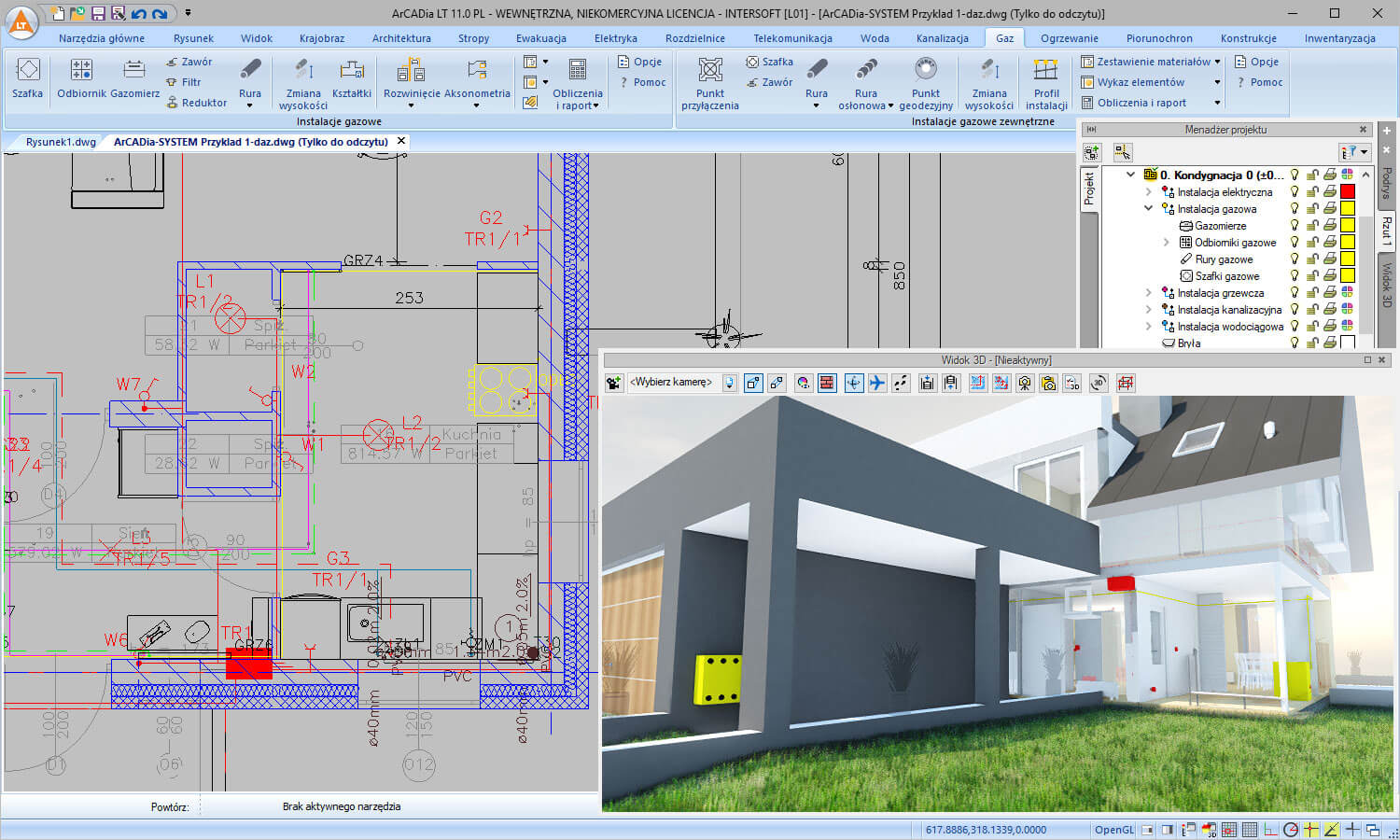Open Zestawienie materiałów dropdown arrow
Screen dimensions: 1400x840
[x=1217, y=62]
